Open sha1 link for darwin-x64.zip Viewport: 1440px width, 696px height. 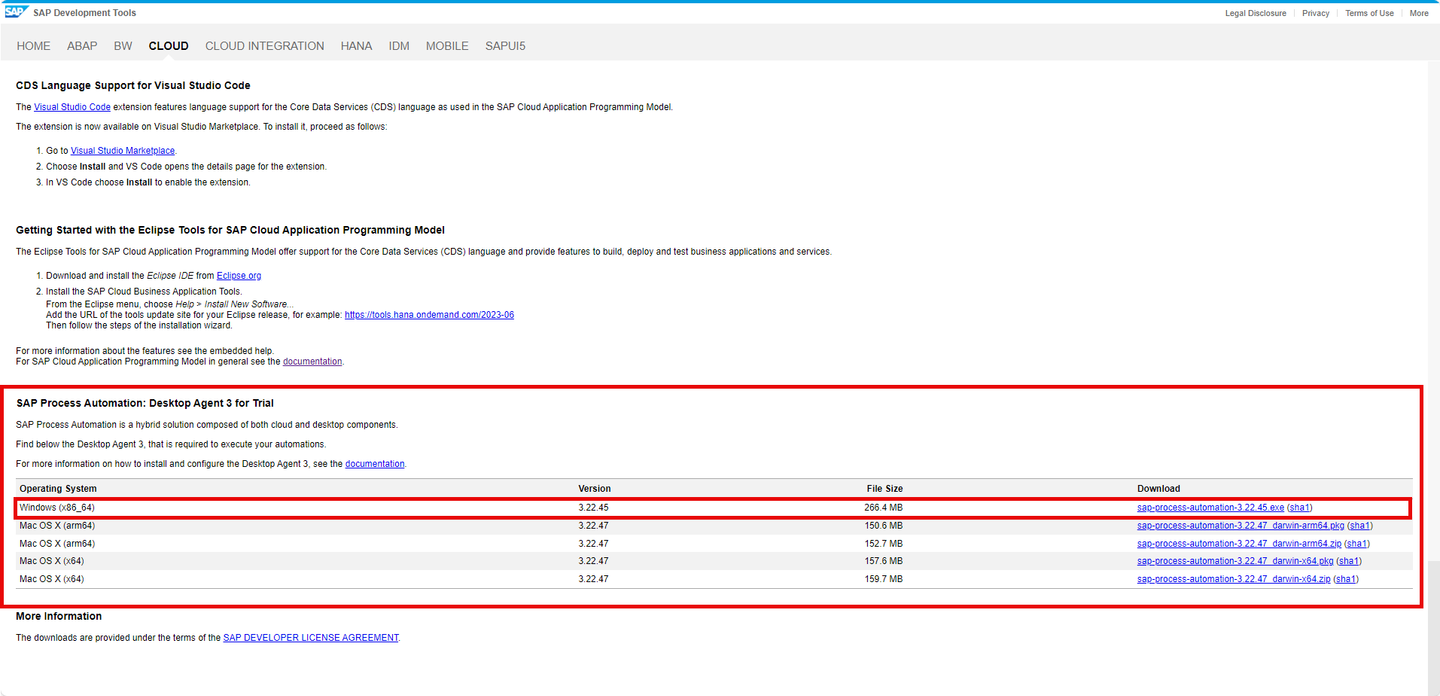[x=1346, y=580]
